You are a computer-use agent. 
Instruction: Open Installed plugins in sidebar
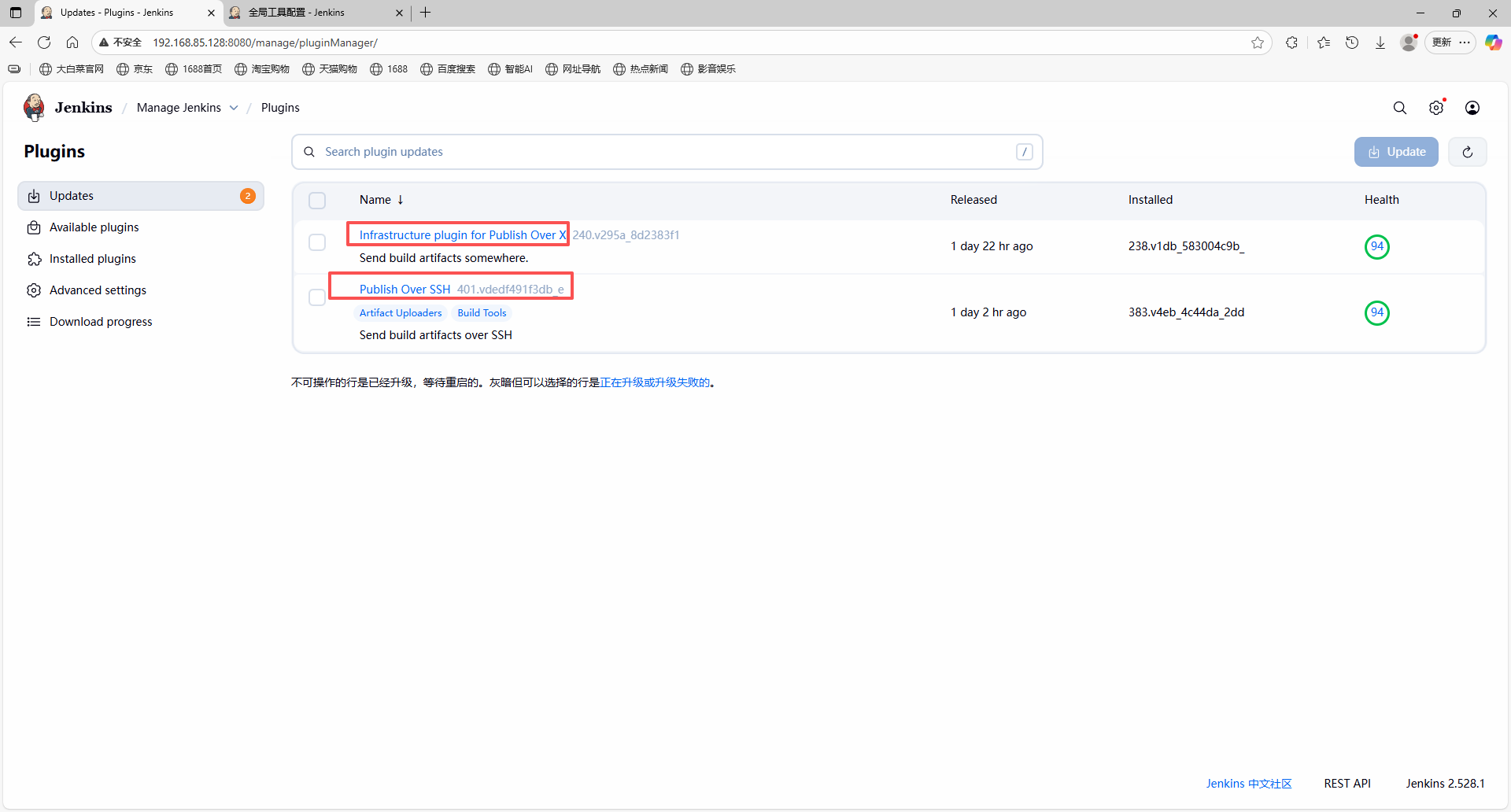[141, 259]
